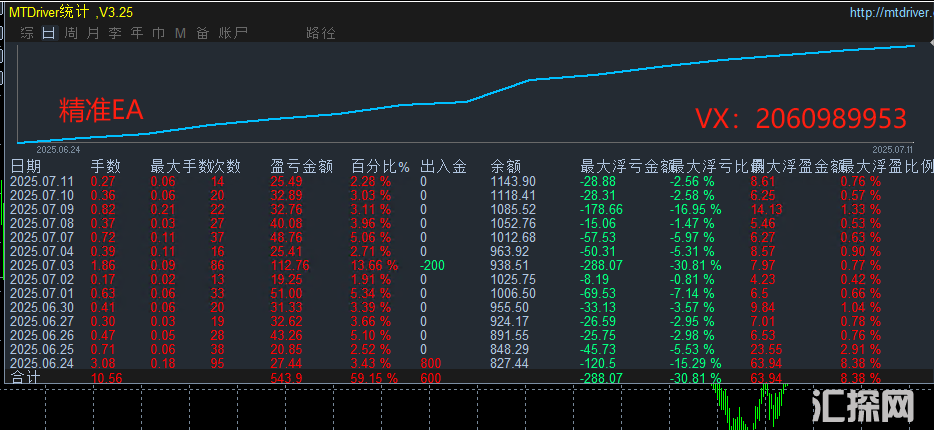Click the -120.5 floating loss value
This screenshot has height=430, width=934.
(x=599, y=363)
